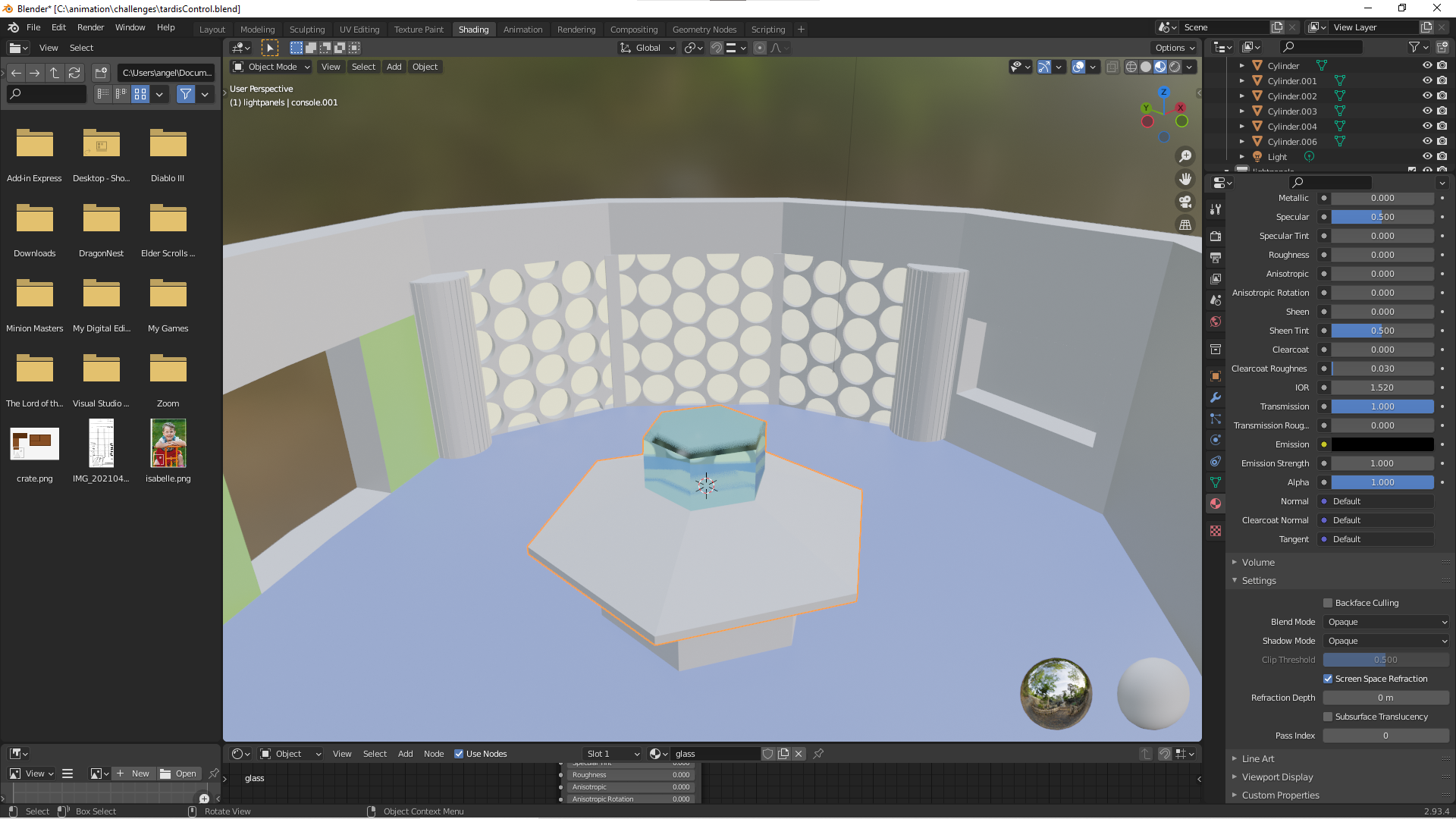Open the Object Mode dropdown
The height and width of the screenshot is (819, 1456).
(271, 67)
